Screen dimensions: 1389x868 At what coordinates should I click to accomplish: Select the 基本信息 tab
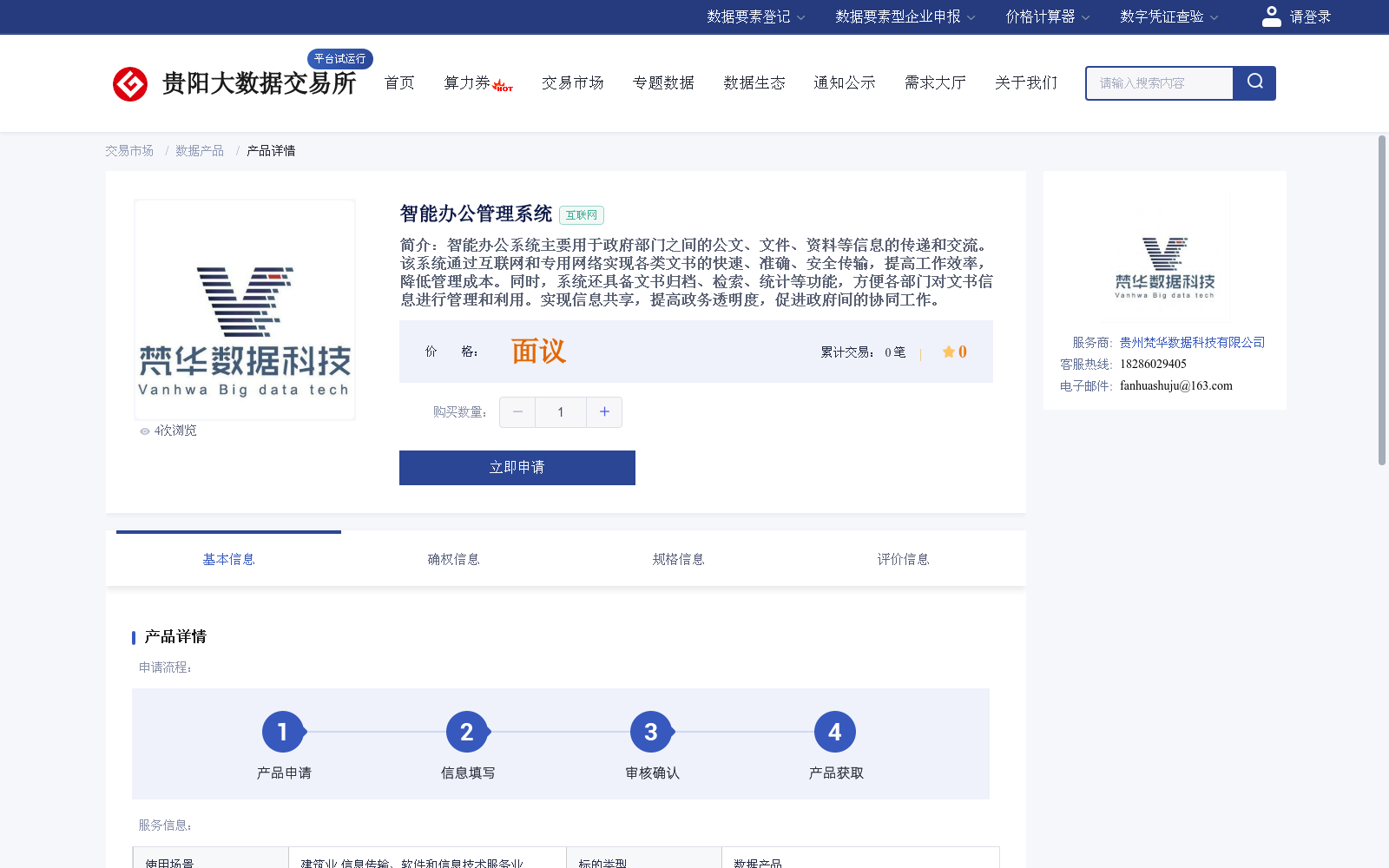(228, 559)
